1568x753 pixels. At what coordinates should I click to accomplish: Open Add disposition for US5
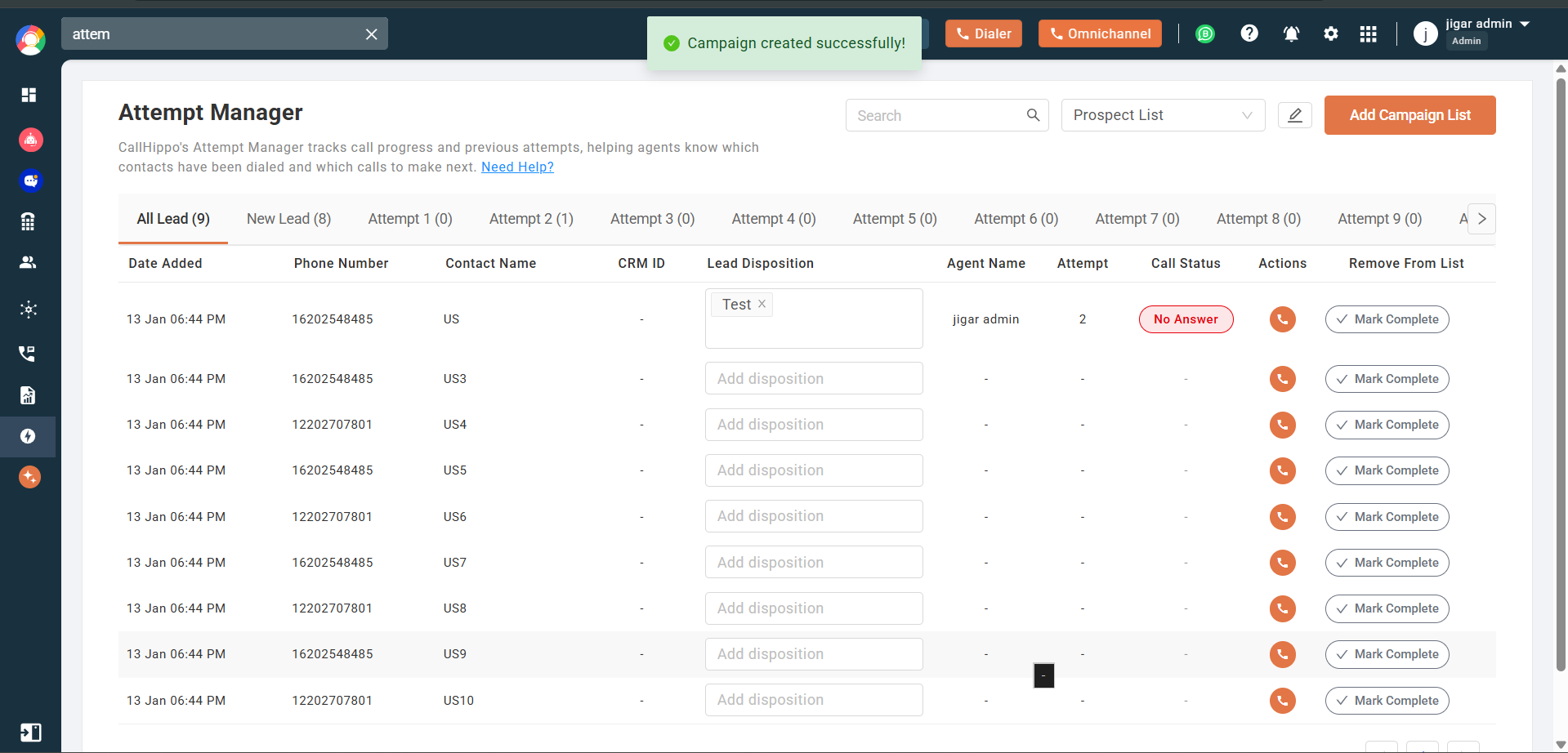coord(814,470)
